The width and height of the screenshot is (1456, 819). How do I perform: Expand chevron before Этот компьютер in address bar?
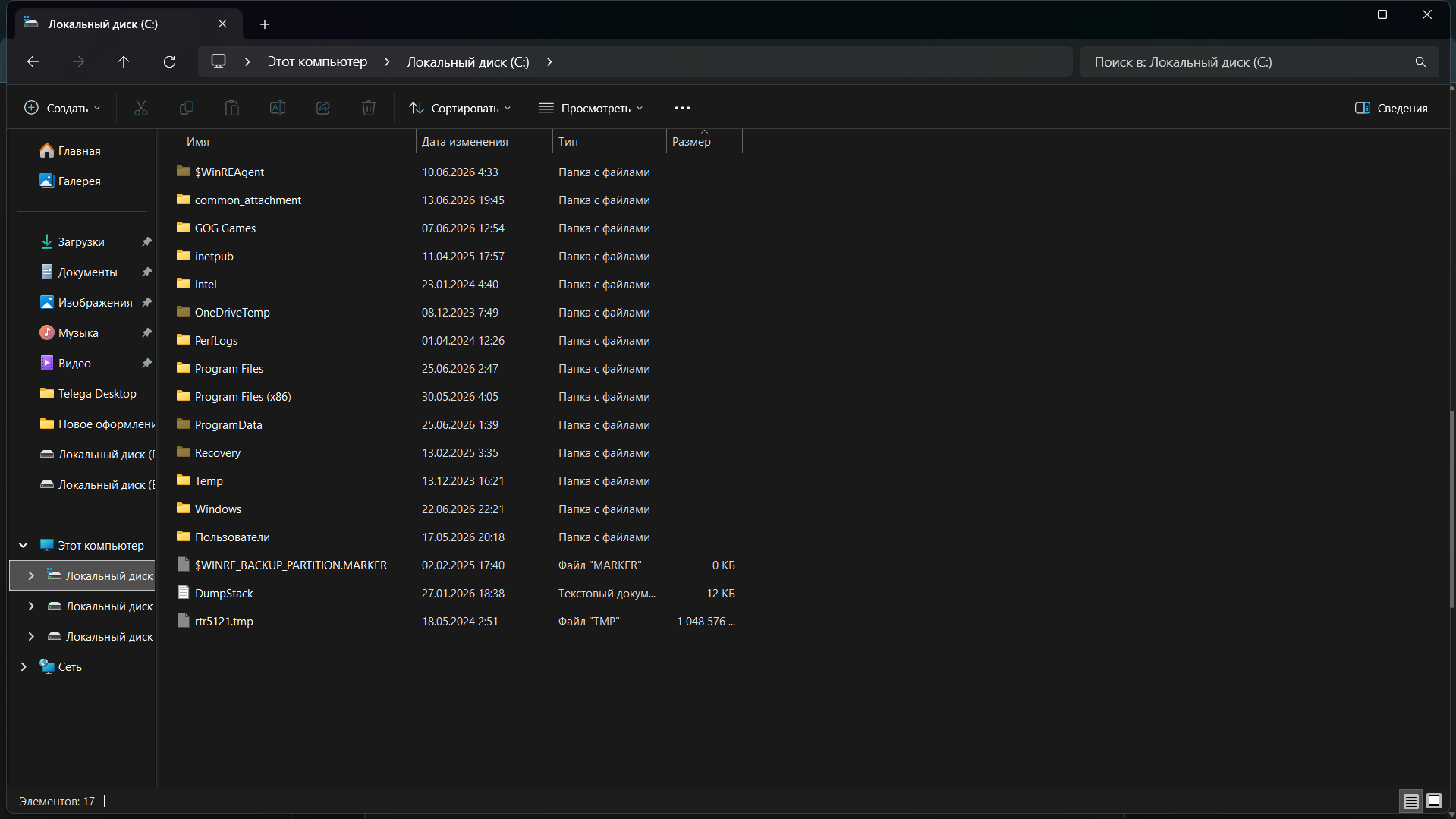tap(247, 62)
